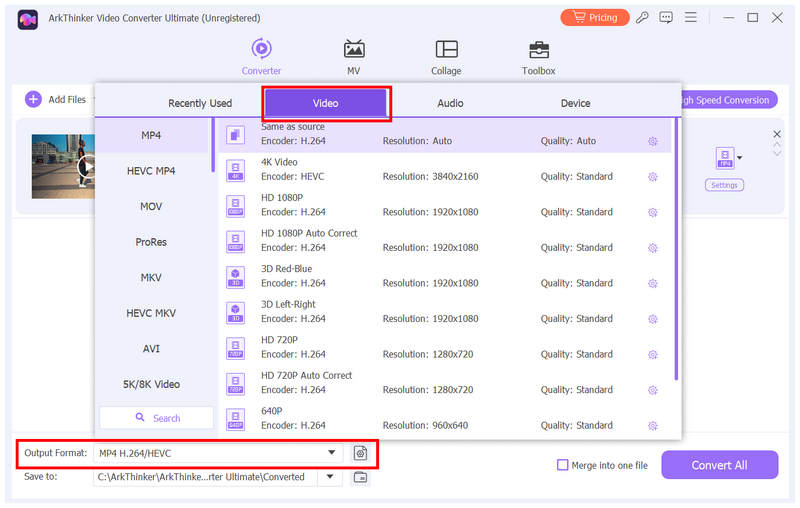Open custom profile settings next to Output Format
Image resolution: width=800 pixels, height=508 pixels.
point(360,453)
